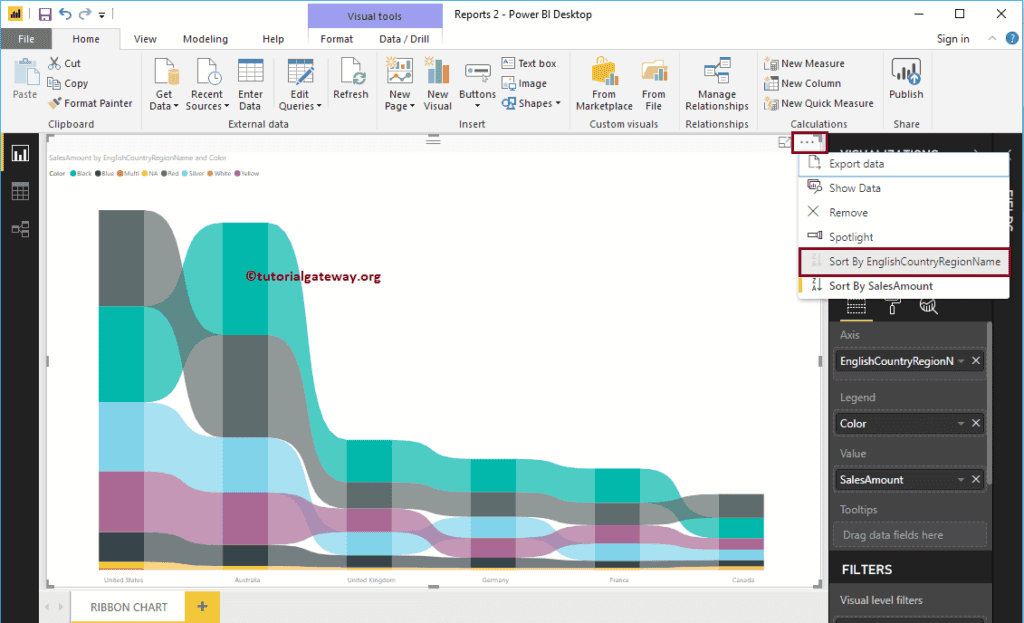Collapse the ribbon with the chevron
1024x623 pixels.
[992, 38]
